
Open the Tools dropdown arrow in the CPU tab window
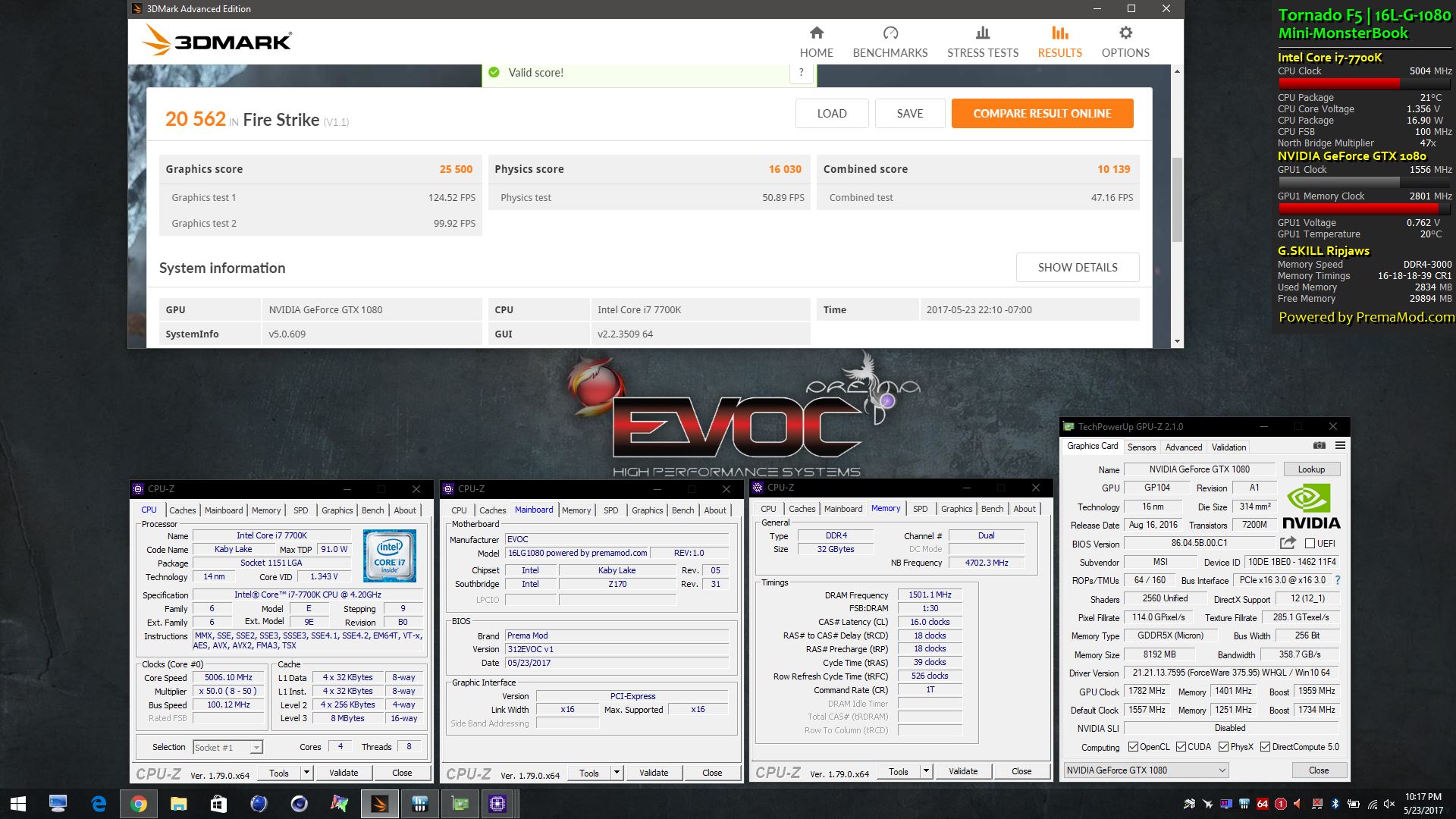coord(306,773)
